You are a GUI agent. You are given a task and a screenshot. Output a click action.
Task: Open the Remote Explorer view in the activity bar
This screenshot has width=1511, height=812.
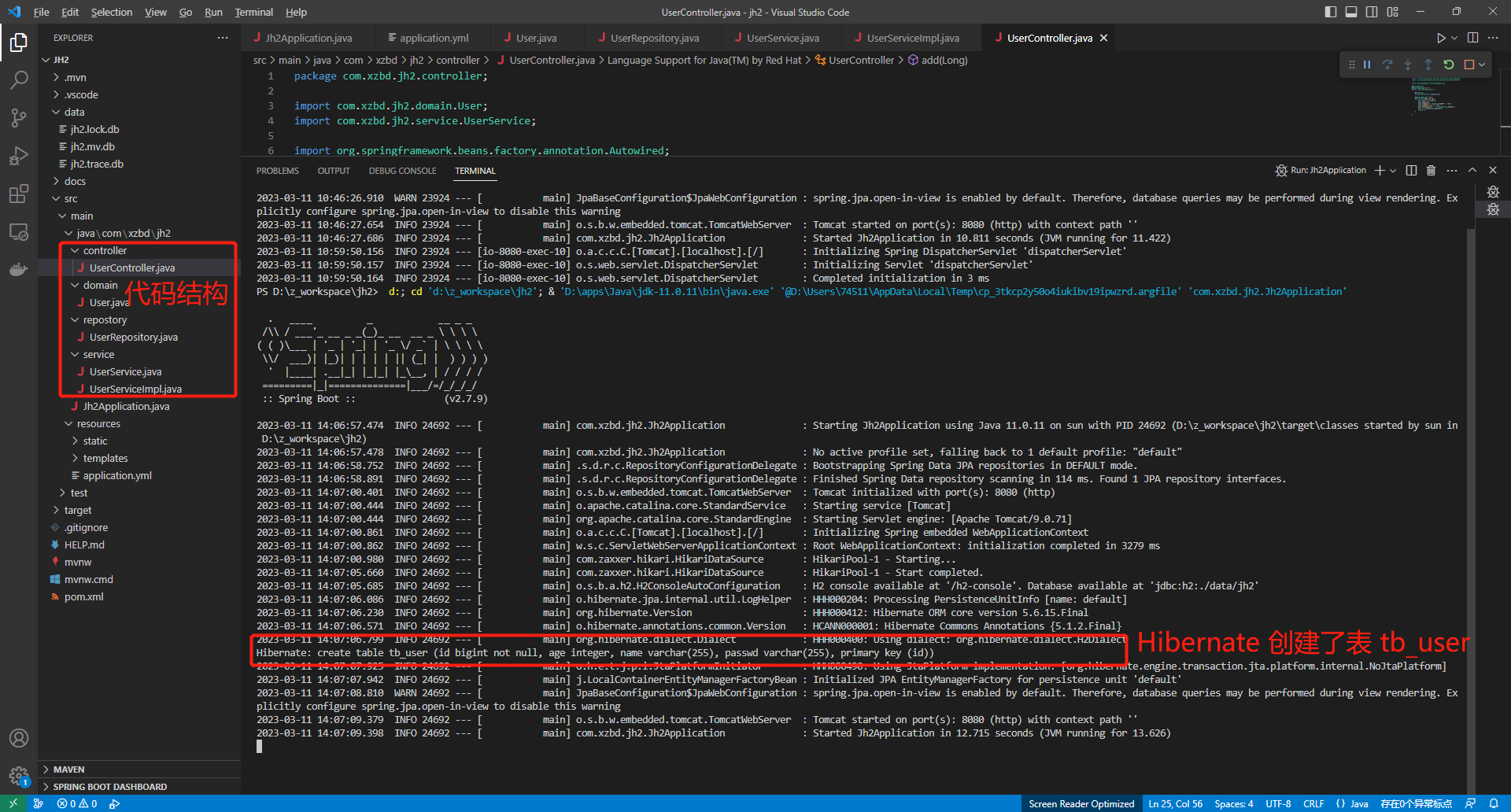pyautogui.click(x=18, y=231)
